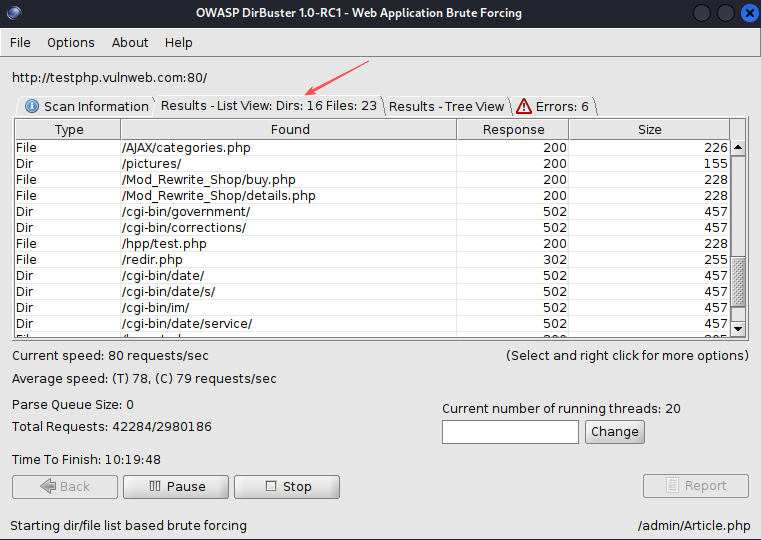Viewport: 761px width, 540px height.
Task: Pause the running scan
Action: [x=176, y=487]
